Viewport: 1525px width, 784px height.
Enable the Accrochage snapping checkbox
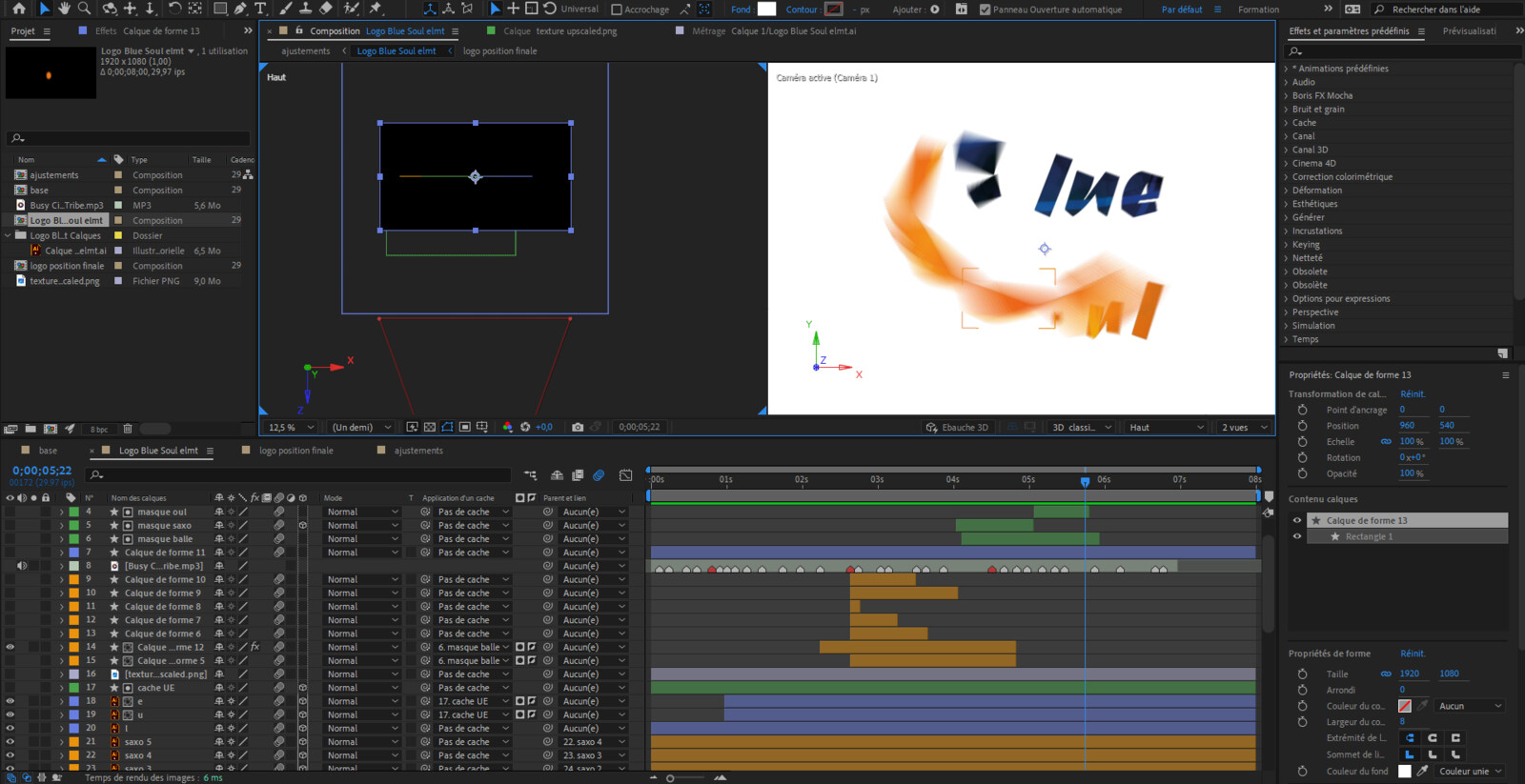(x=617, y=10)
